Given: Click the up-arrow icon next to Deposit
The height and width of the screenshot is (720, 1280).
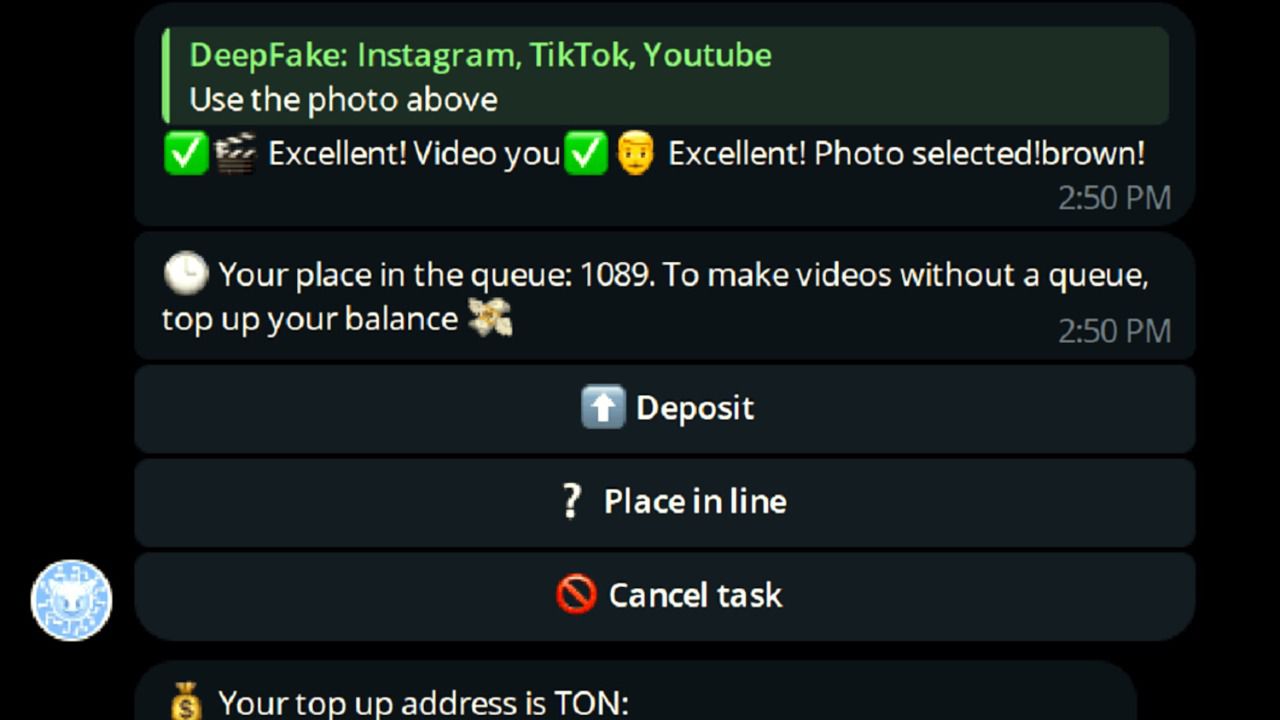Looking at the screenshot, I should pyautogui.click(x=603, y=408).
